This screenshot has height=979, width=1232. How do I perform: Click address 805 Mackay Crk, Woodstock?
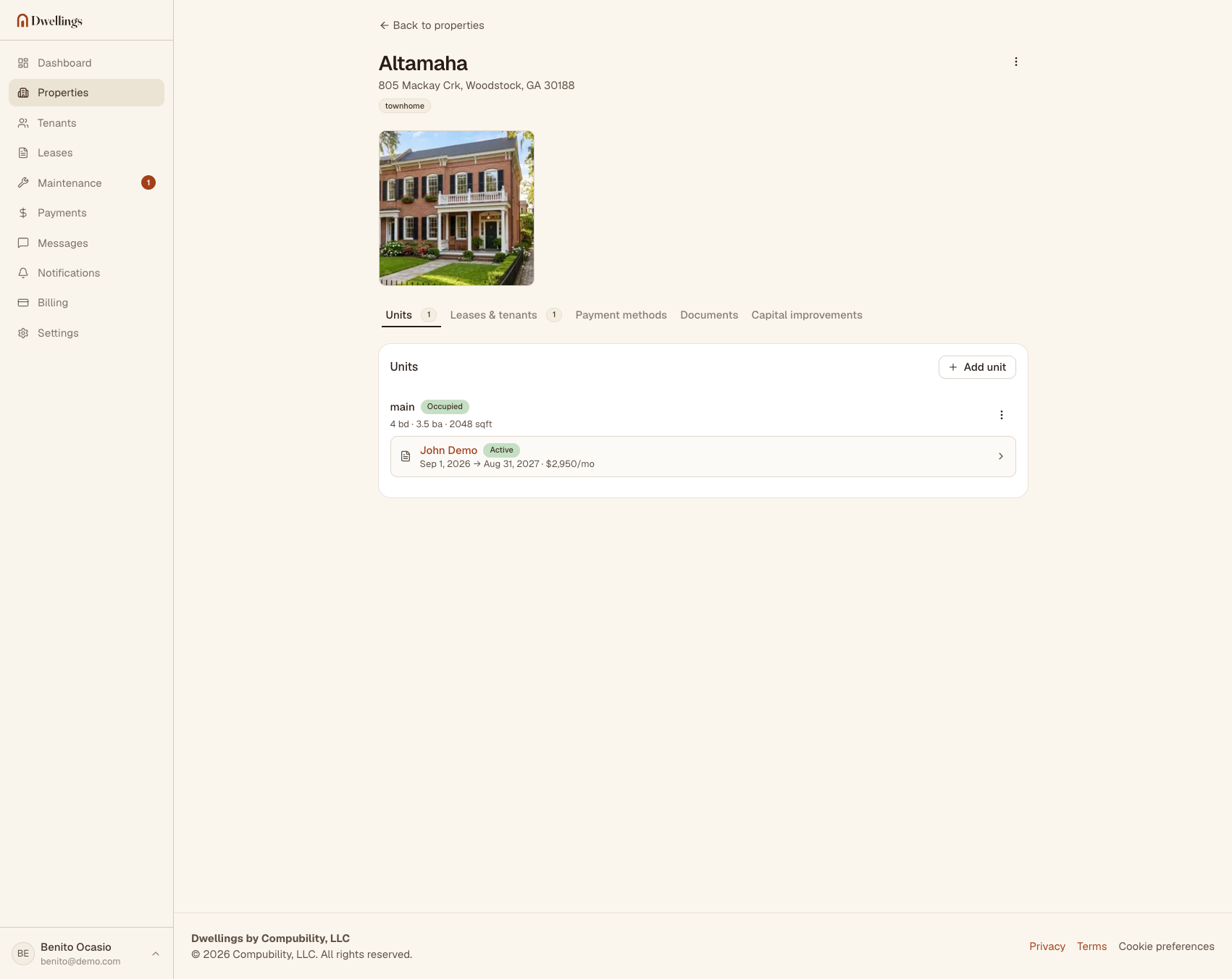[x=477, y=85]
